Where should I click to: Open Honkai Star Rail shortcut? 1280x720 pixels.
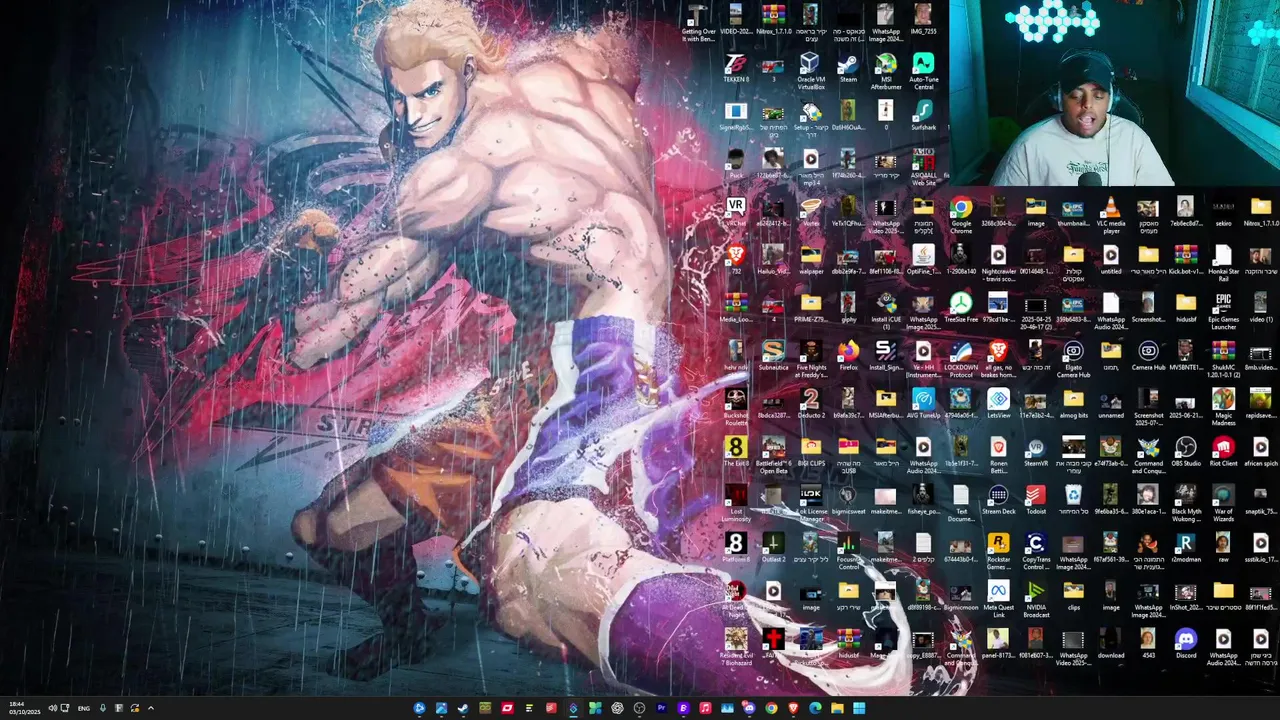tap(1223, 263)
